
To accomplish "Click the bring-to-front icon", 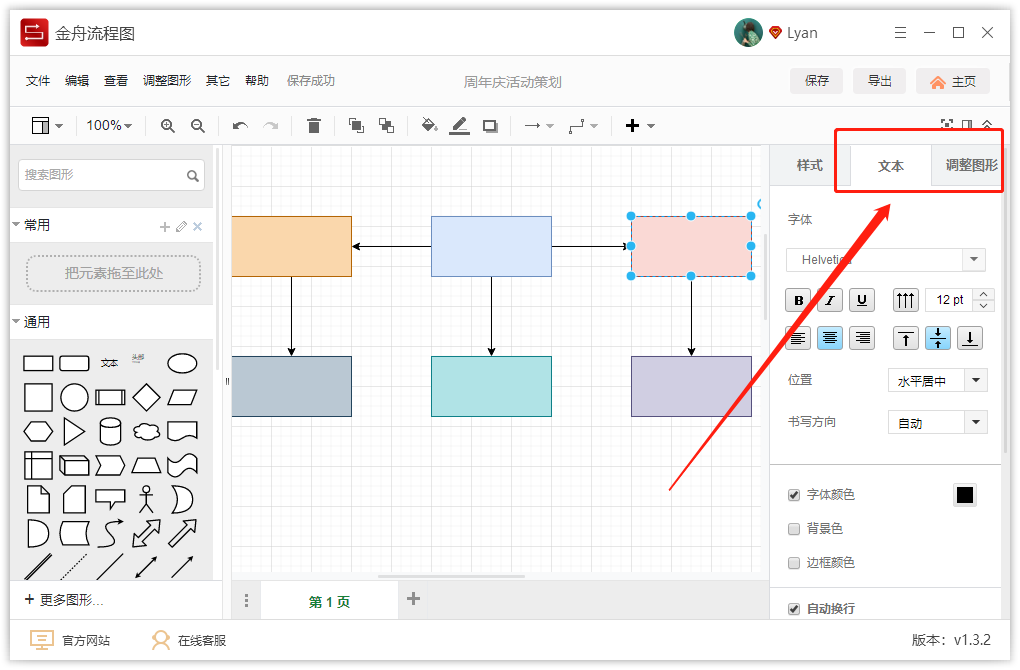I will coord(355,125).
